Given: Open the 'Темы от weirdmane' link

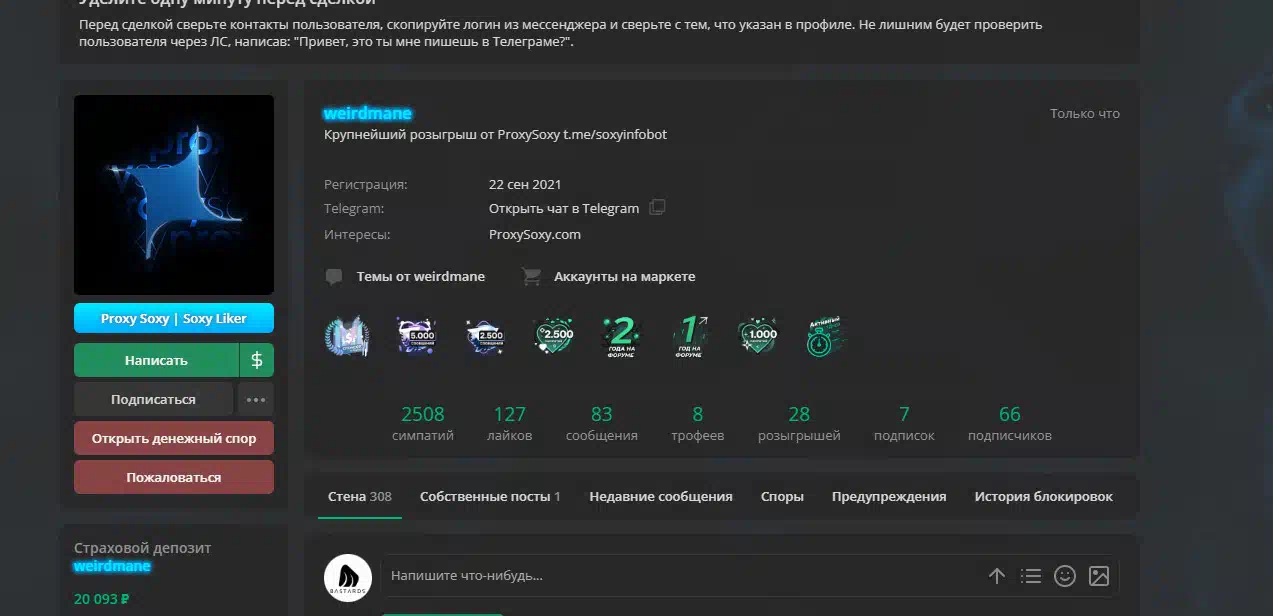Looking at the screenshot, I should (x=421, y=277).
